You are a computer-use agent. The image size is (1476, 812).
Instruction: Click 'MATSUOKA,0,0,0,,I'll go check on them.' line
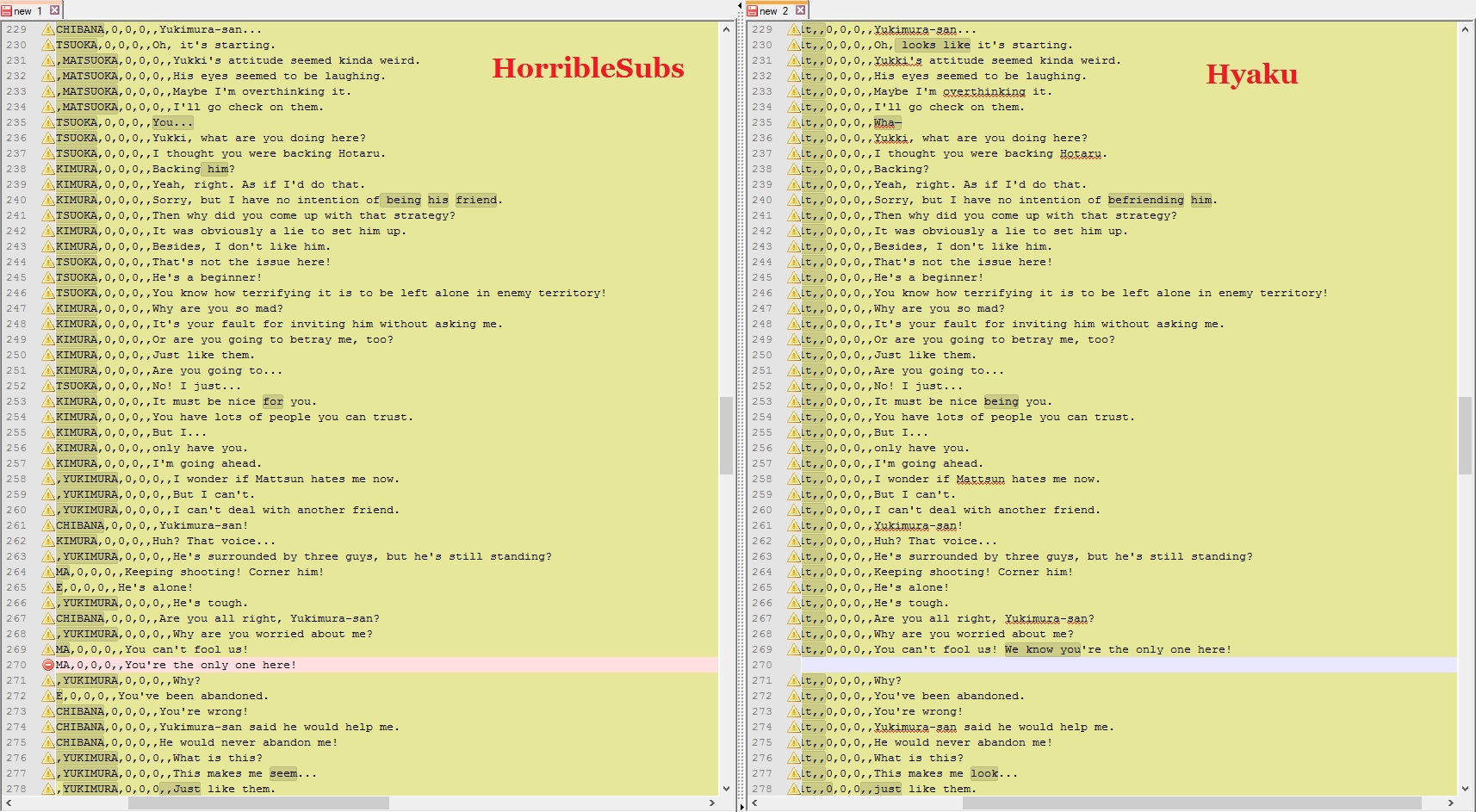pyautogui.click(x=193, y=107)
